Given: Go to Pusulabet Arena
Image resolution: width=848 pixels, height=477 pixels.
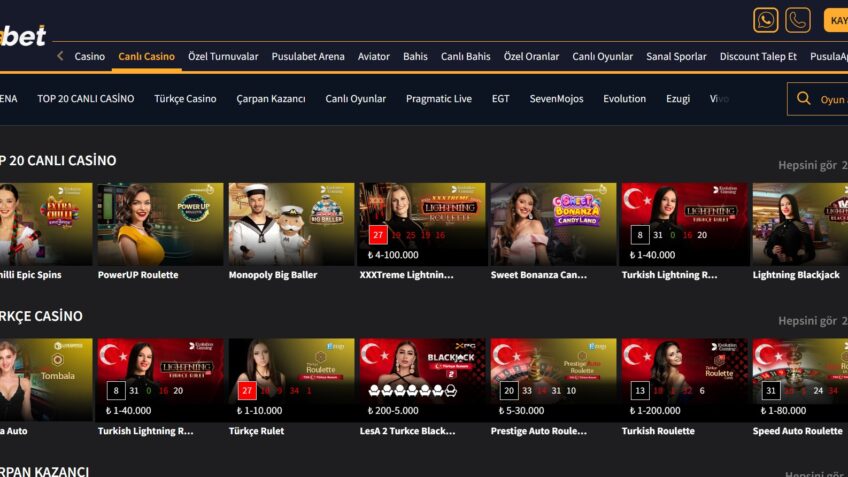Looking at the screenshot, I should (308, 56).
